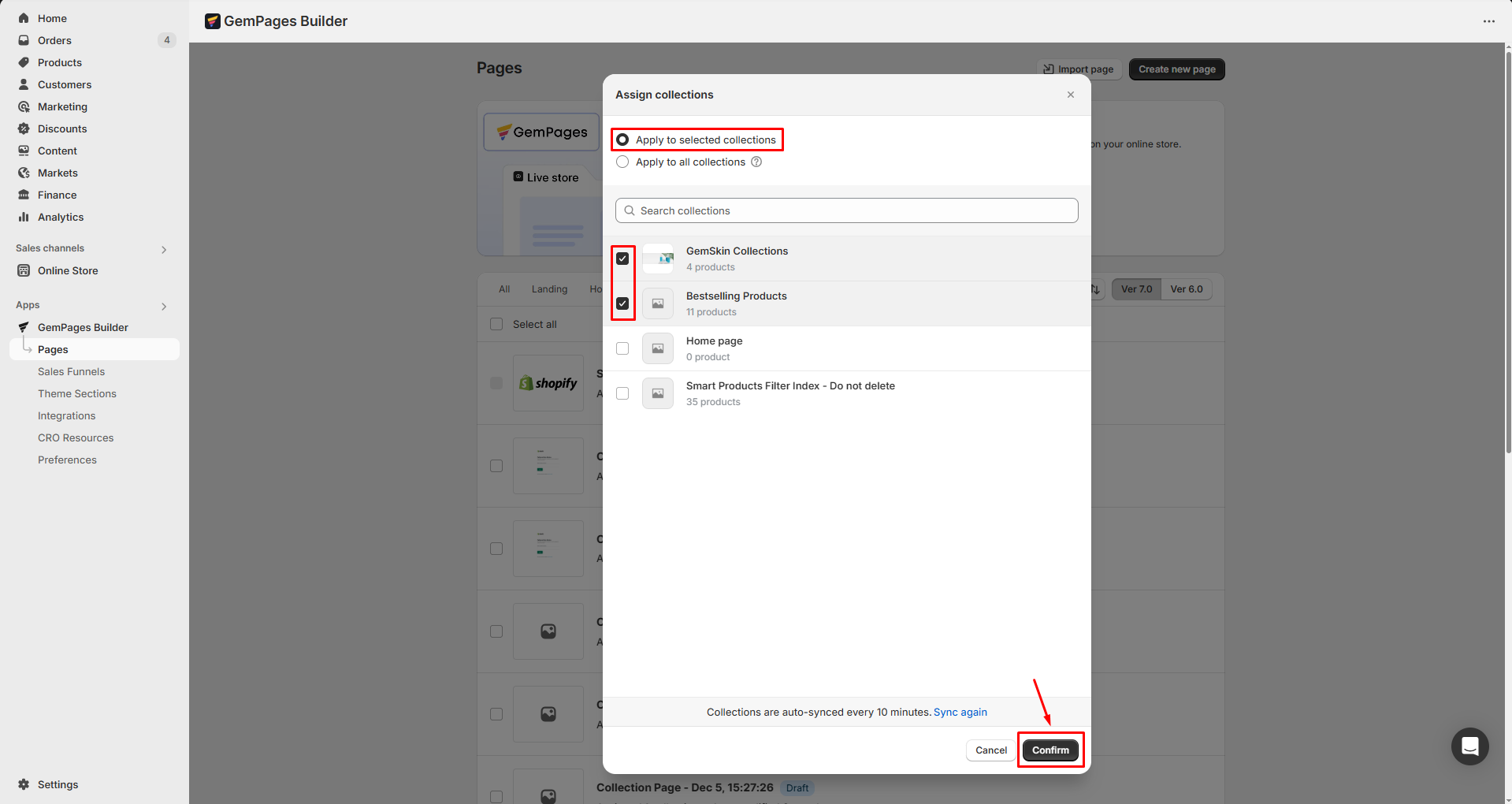Click the Home icon in sidebar
Viewport: 1512px width, 804px height.
point(24,18)
